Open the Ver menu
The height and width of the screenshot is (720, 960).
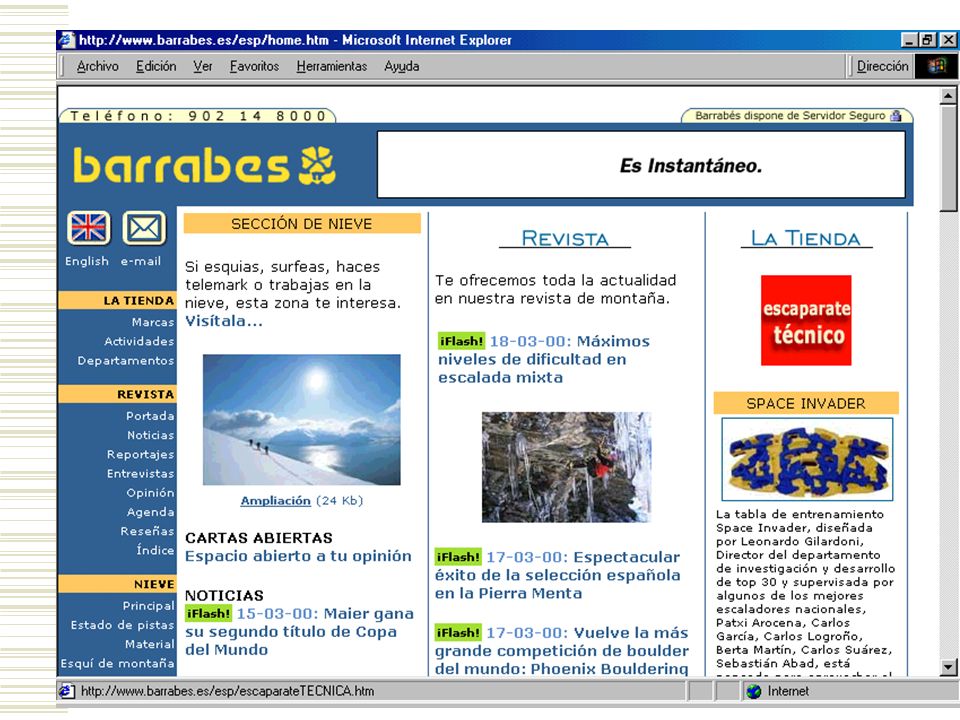(203, 66)
